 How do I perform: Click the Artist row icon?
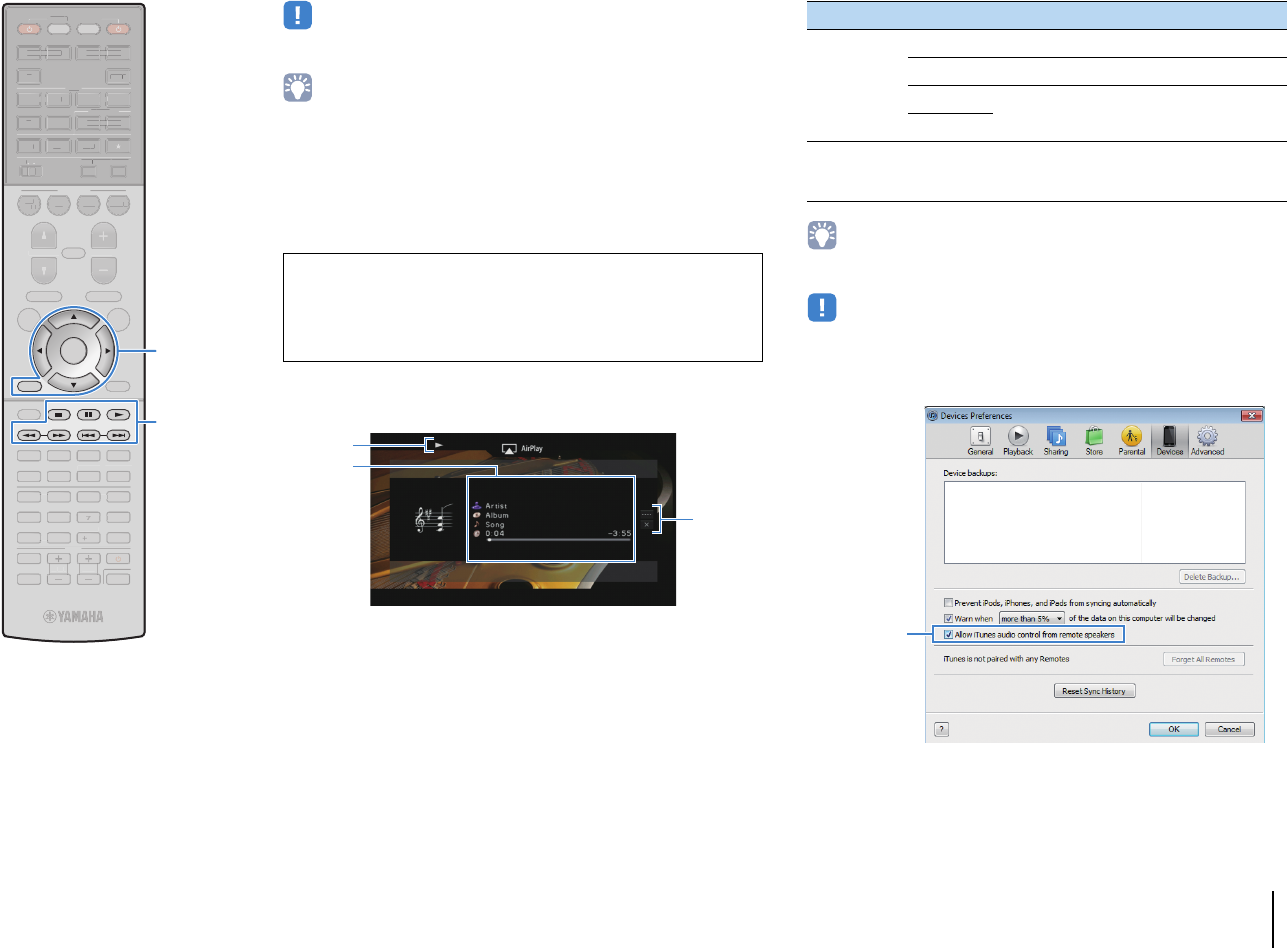[x=477, y=507]
